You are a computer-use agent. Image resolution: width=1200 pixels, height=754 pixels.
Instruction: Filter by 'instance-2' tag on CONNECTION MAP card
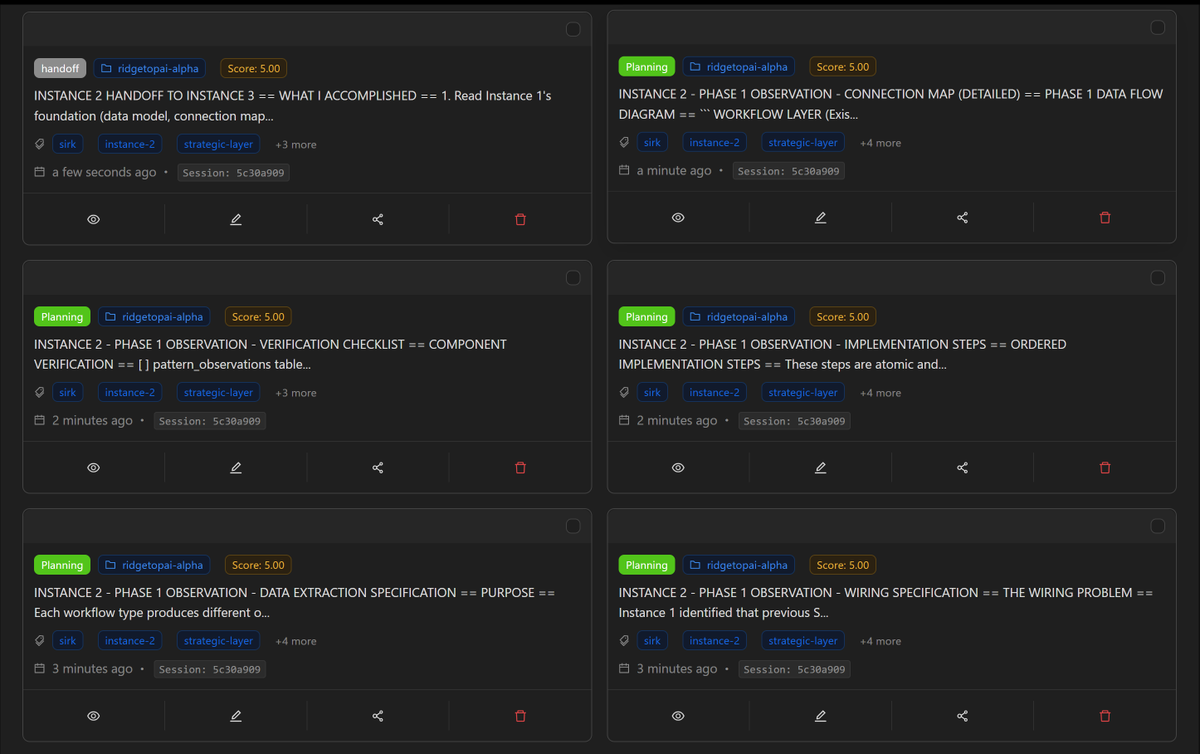(x=715, y=143)
